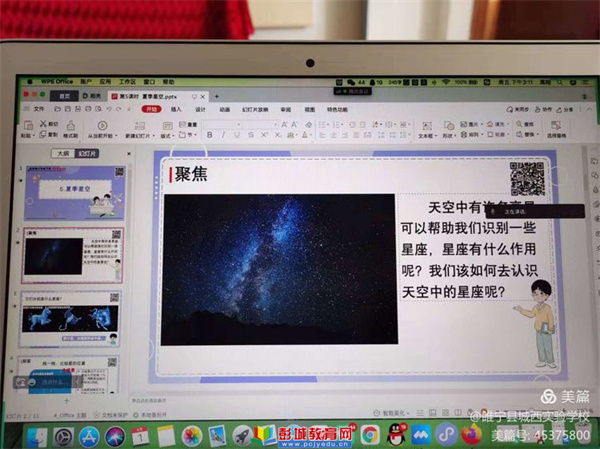Toggle Underline formatting
Image resolution: width=600 pixels, height=449 pixels.
coord(237,135)
